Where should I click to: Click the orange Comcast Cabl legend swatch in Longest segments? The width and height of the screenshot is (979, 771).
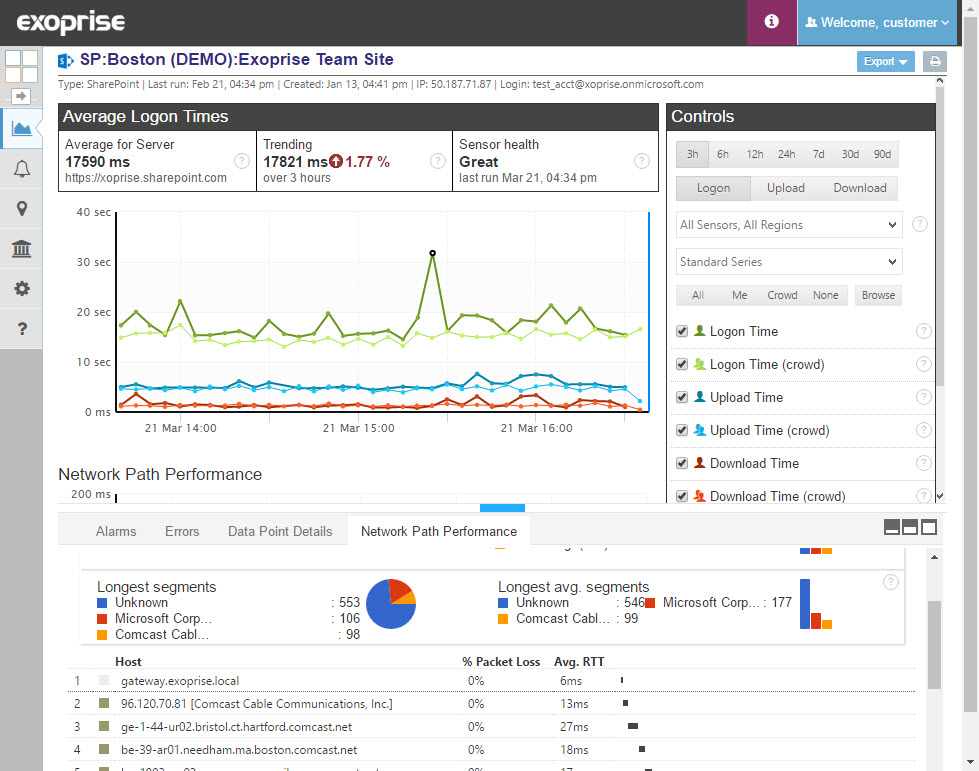102,635
